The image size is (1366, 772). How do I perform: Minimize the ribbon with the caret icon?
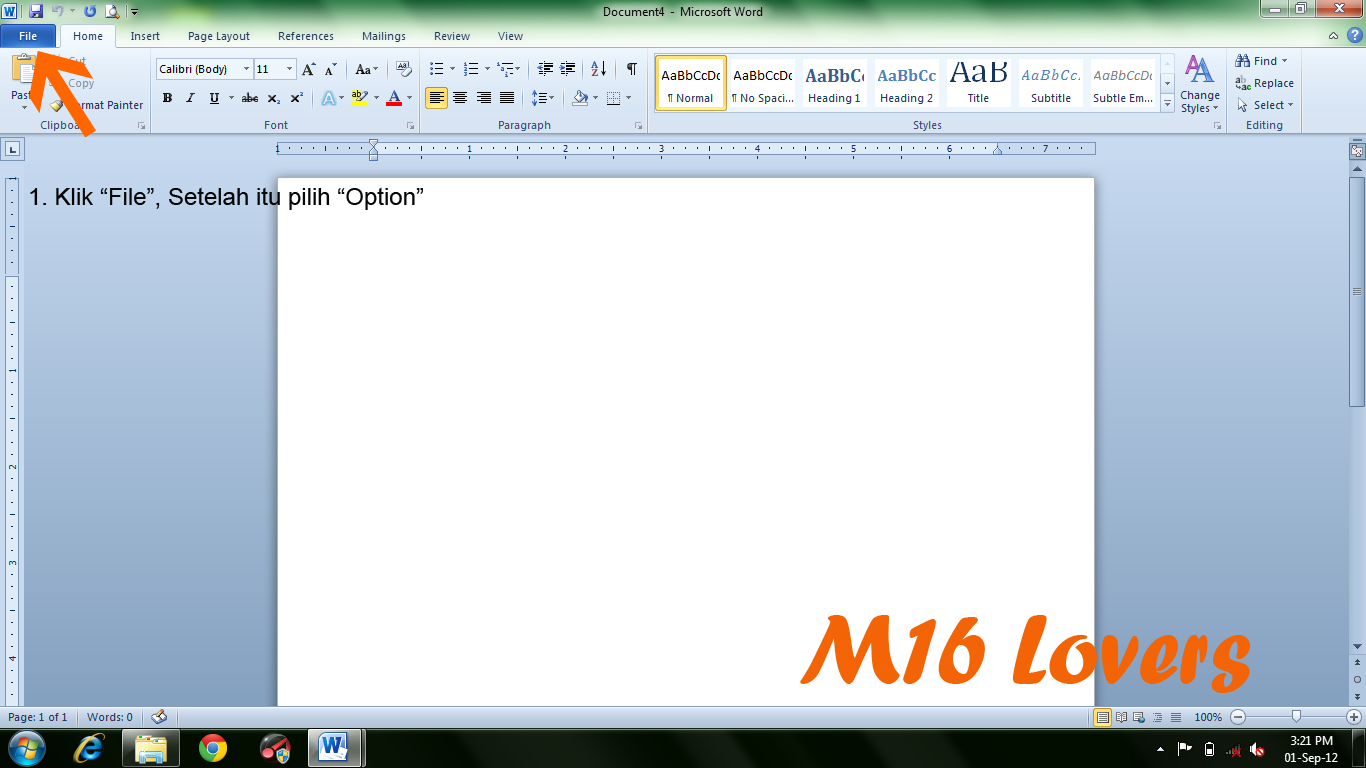point(1333,36)
